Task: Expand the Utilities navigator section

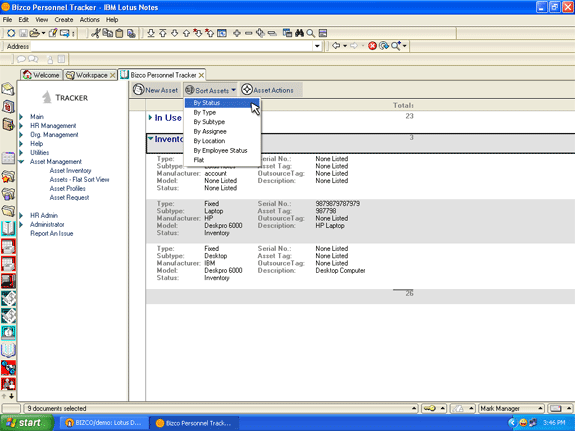Action: click(x=21, y=153)
